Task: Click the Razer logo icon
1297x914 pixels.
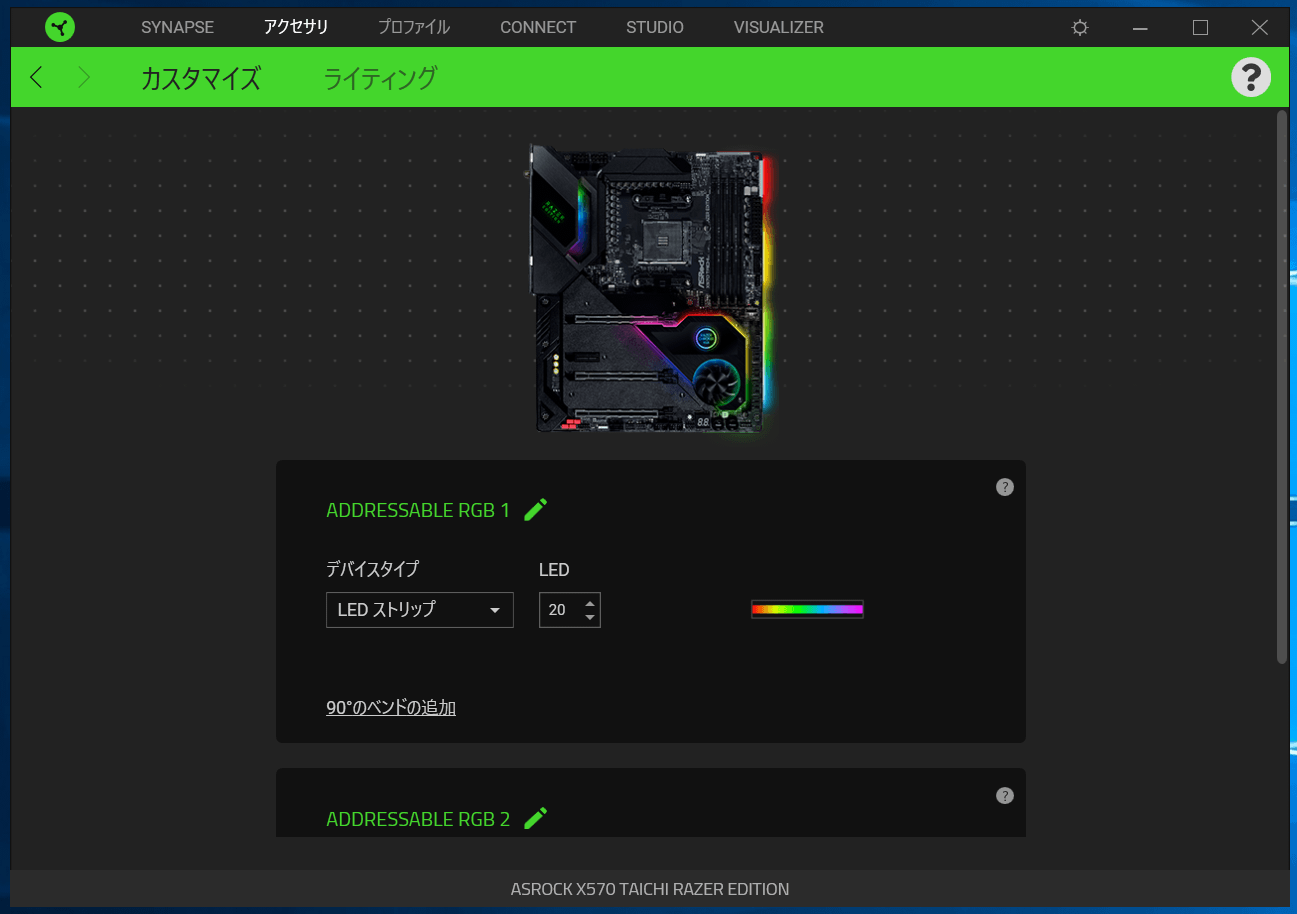Action: (x=60, y=27)
